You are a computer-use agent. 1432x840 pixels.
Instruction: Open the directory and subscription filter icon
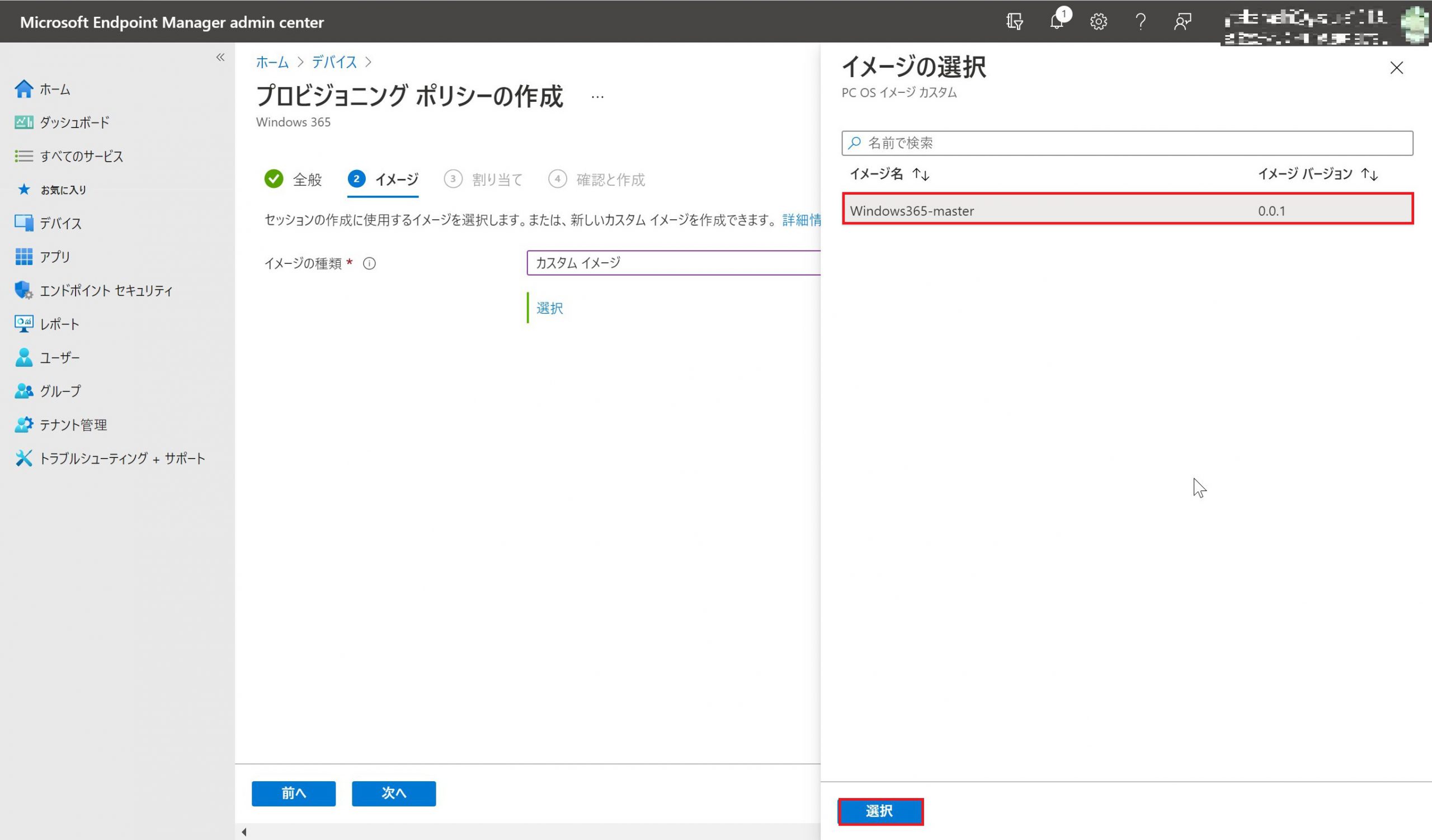(1014, 22)
